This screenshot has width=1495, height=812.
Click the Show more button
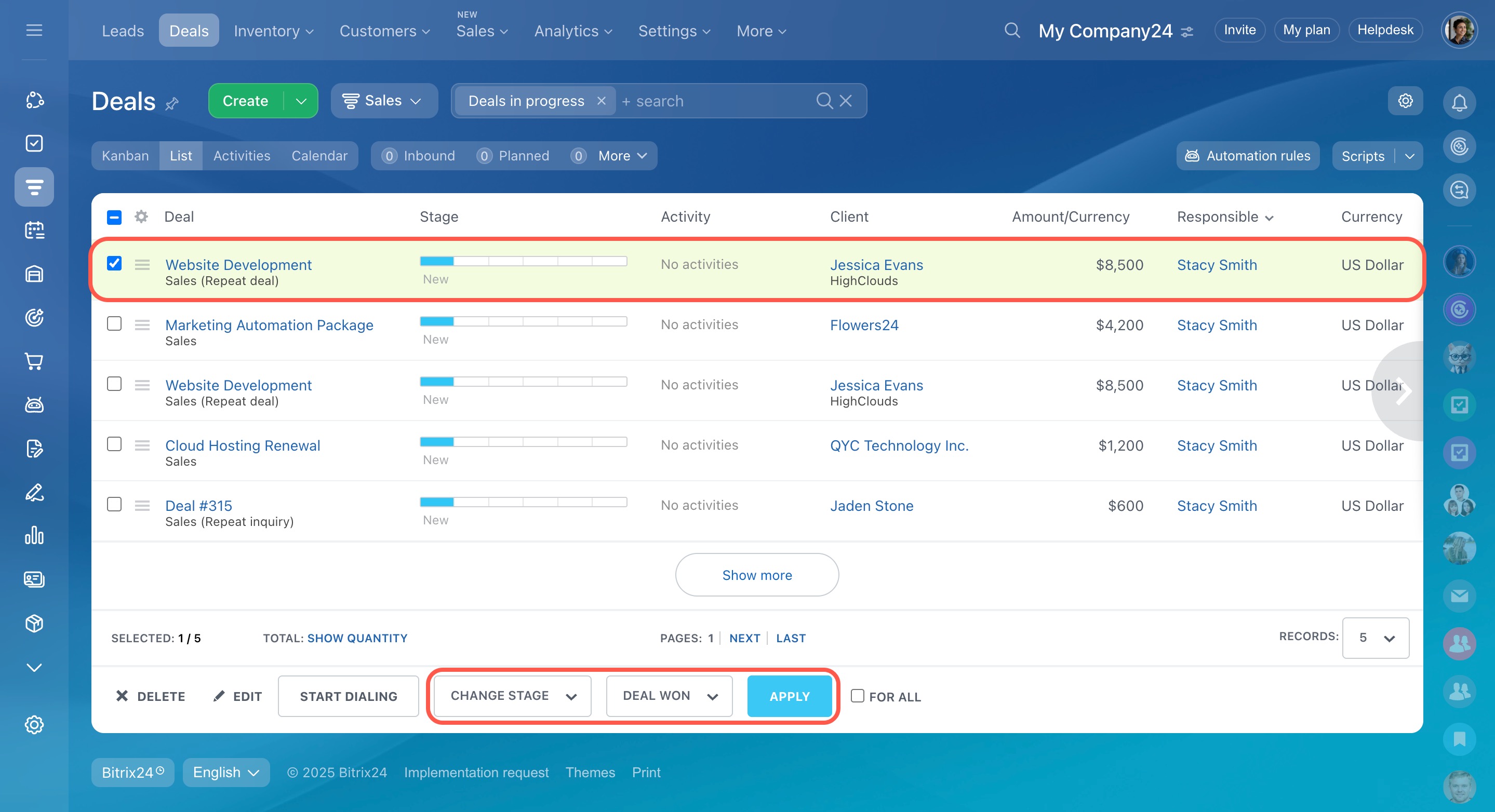pyautogui.click(x=757, y=575)
